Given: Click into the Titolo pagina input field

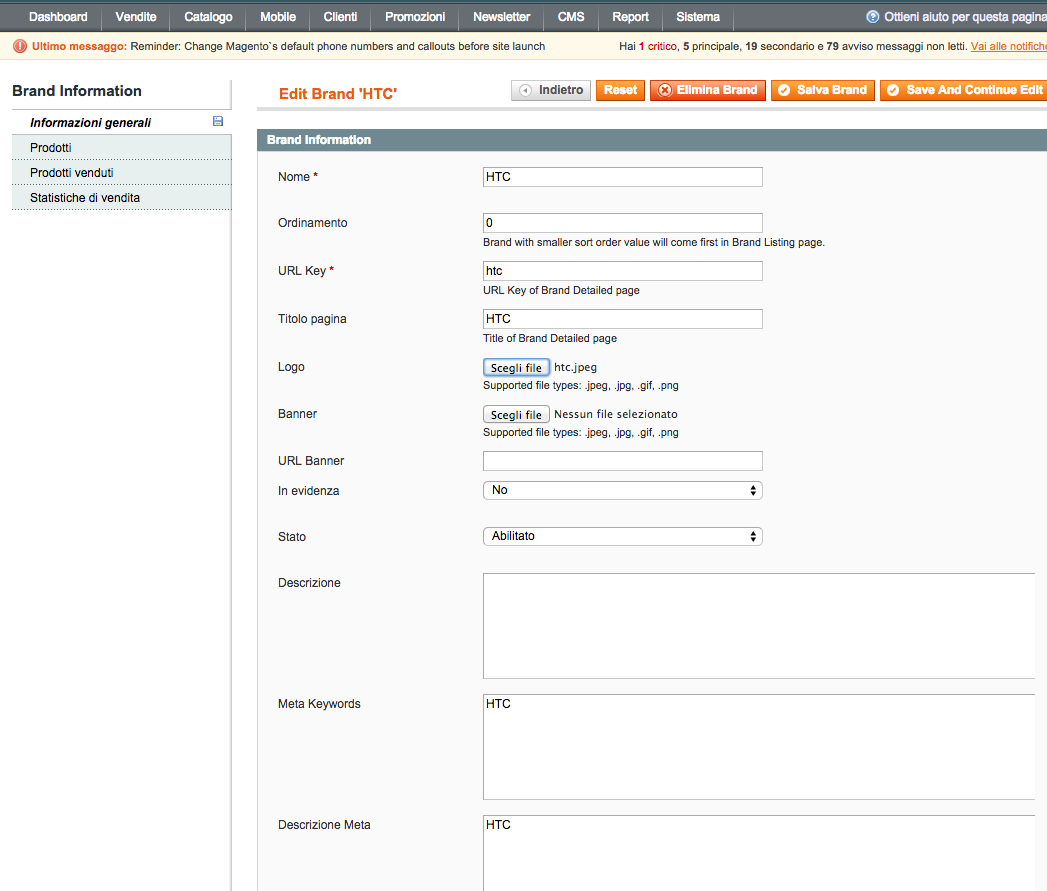Looking at the screenshot, I should click(622, 319).
